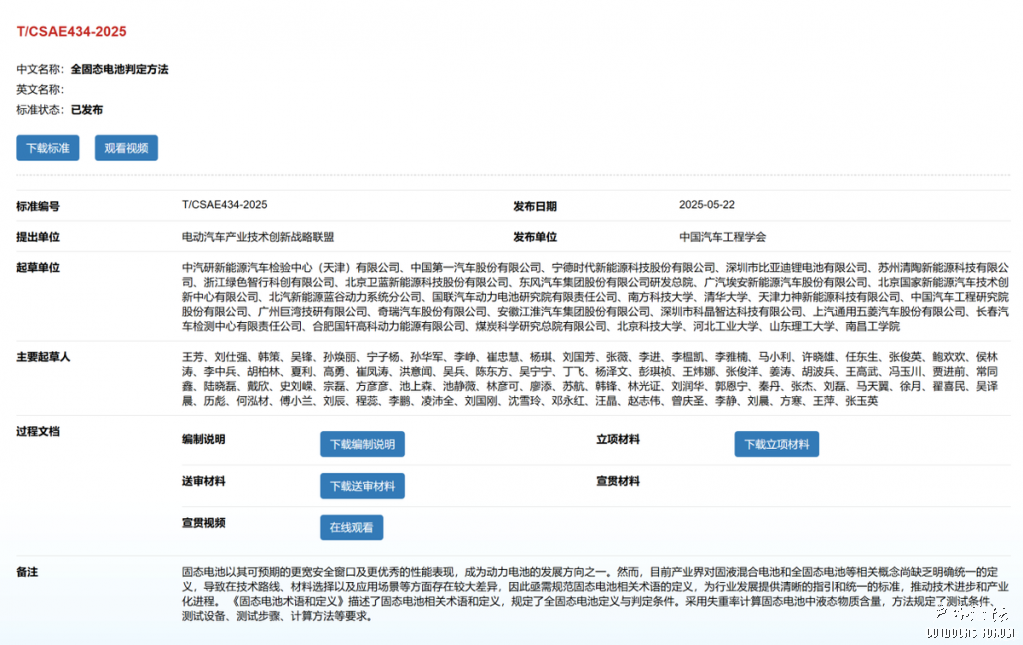Screen dimensions: 1023x645
Task: Click the 起草单位 row label
Action: [38, 267]
